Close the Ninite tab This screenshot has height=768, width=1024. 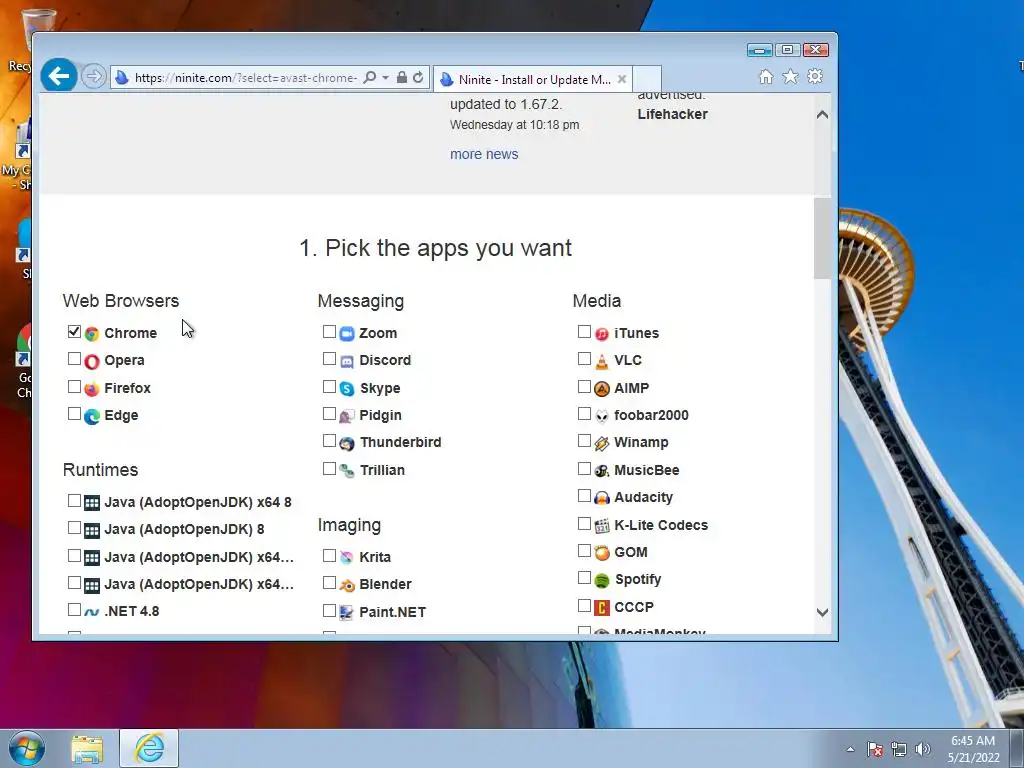(x=622, y=79)
